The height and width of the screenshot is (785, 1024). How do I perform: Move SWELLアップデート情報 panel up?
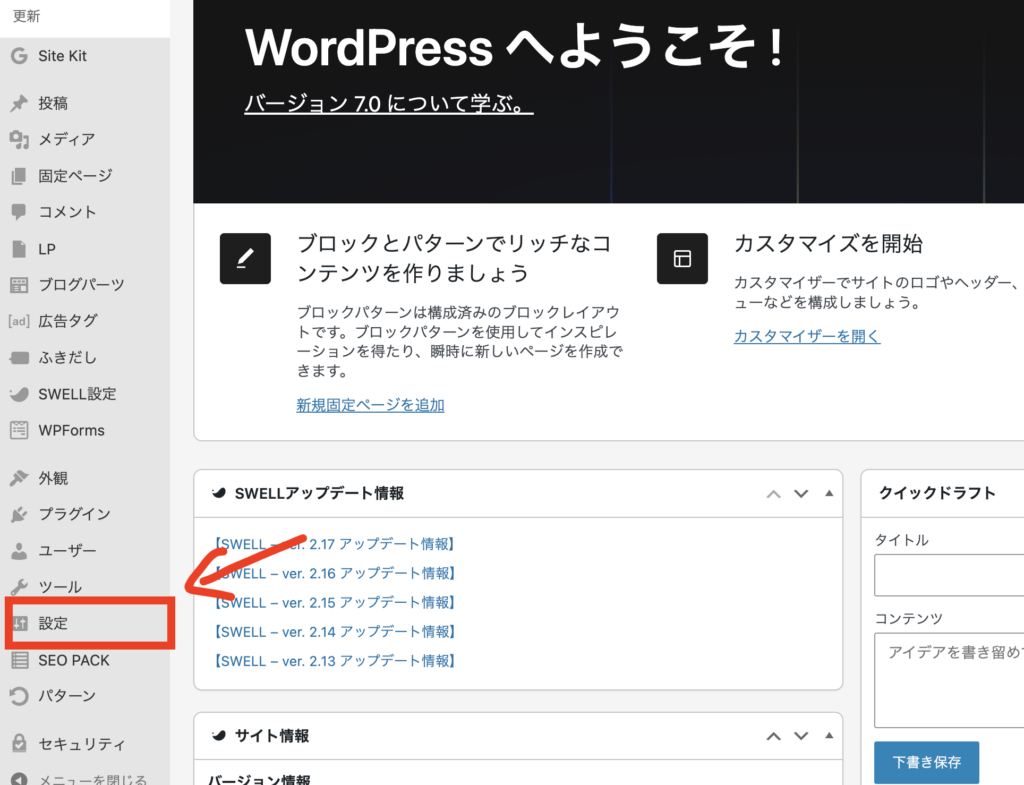pos(773,494)
